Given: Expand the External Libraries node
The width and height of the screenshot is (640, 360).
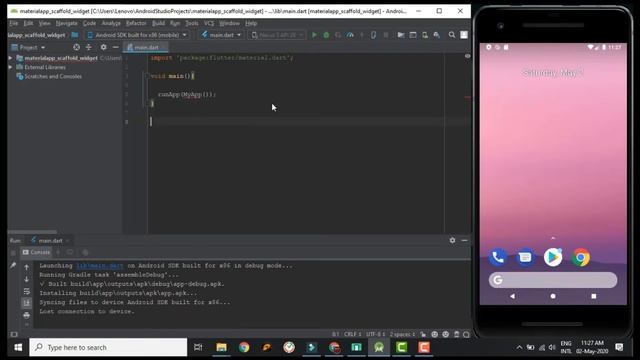Looking at the screenshot, I should click(10, 67).
